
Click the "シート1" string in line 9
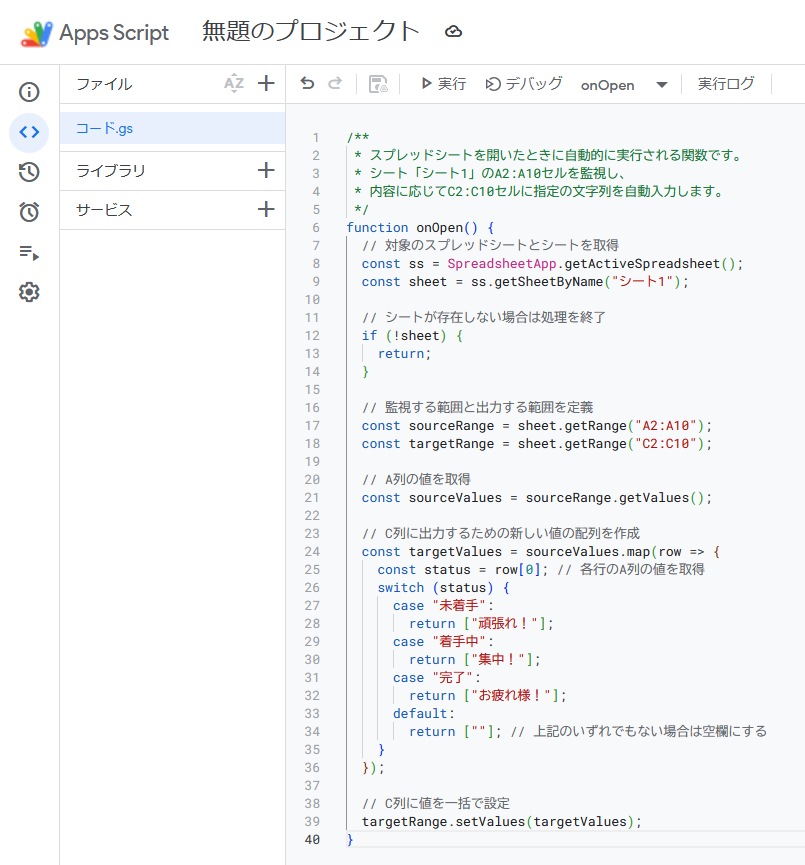pos(645,282)
